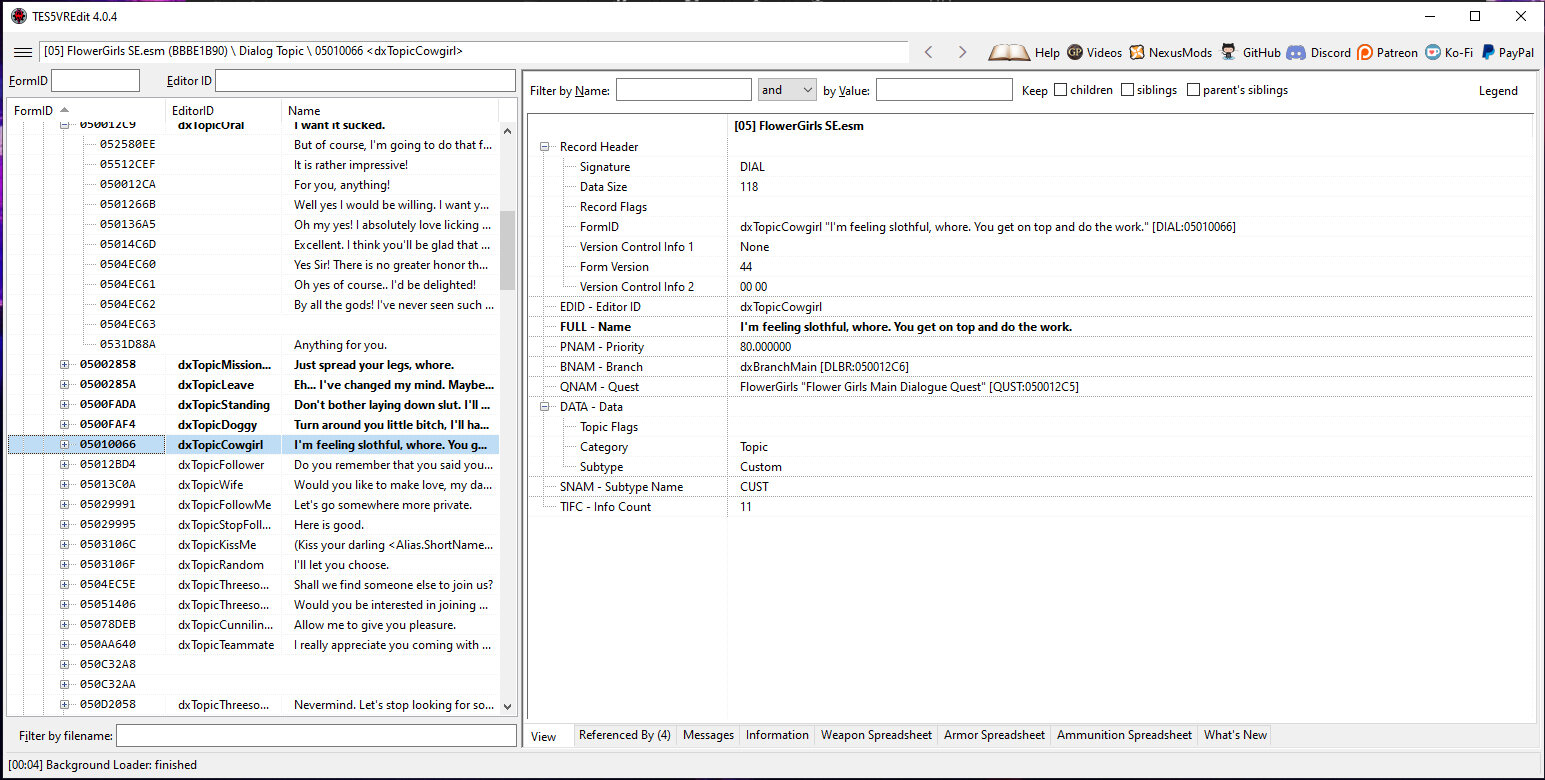Focus the by Value filter field
Viewport: 1545px width, 780px height.
944,90
